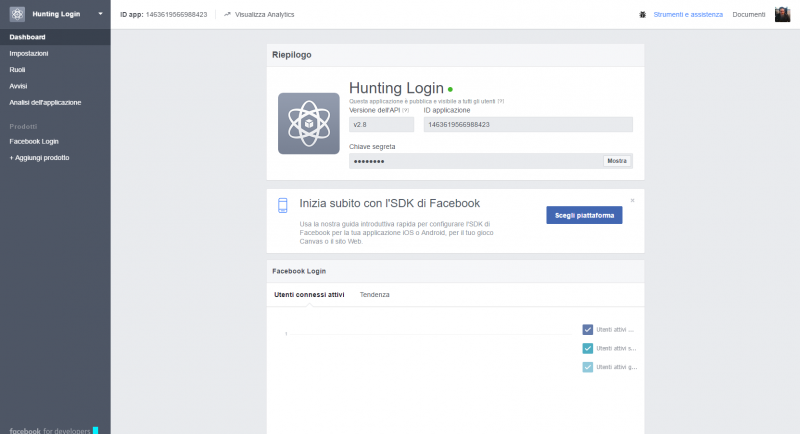Switch to the Tendenza tab

click(x=374, y=295)
